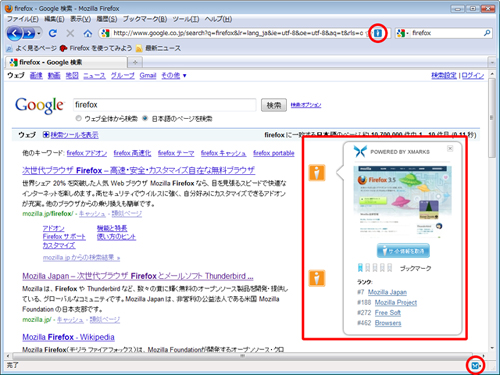Click the URL address bar
Image resolution: width=500 pixels, height=375 pixels.
coord(238,33)
